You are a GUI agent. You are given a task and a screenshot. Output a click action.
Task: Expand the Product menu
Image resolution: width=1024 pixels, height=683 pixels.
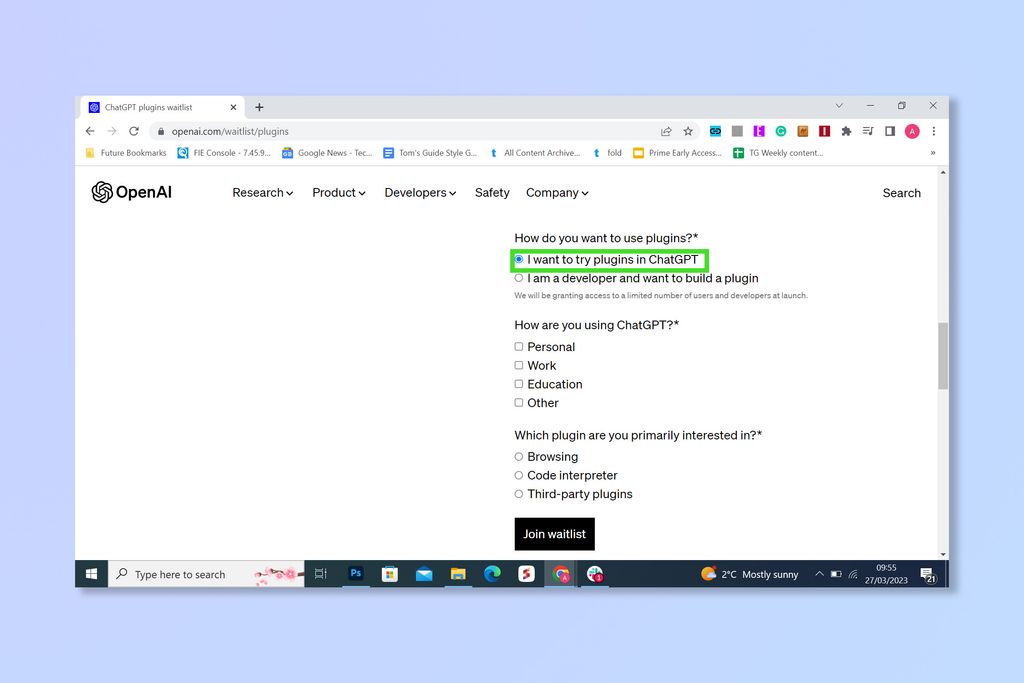[x=338, y=193]
